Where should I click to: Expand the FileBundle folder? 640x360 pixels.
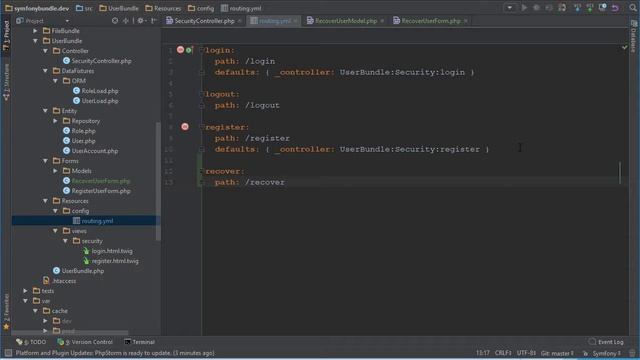[x=36, y=31]
